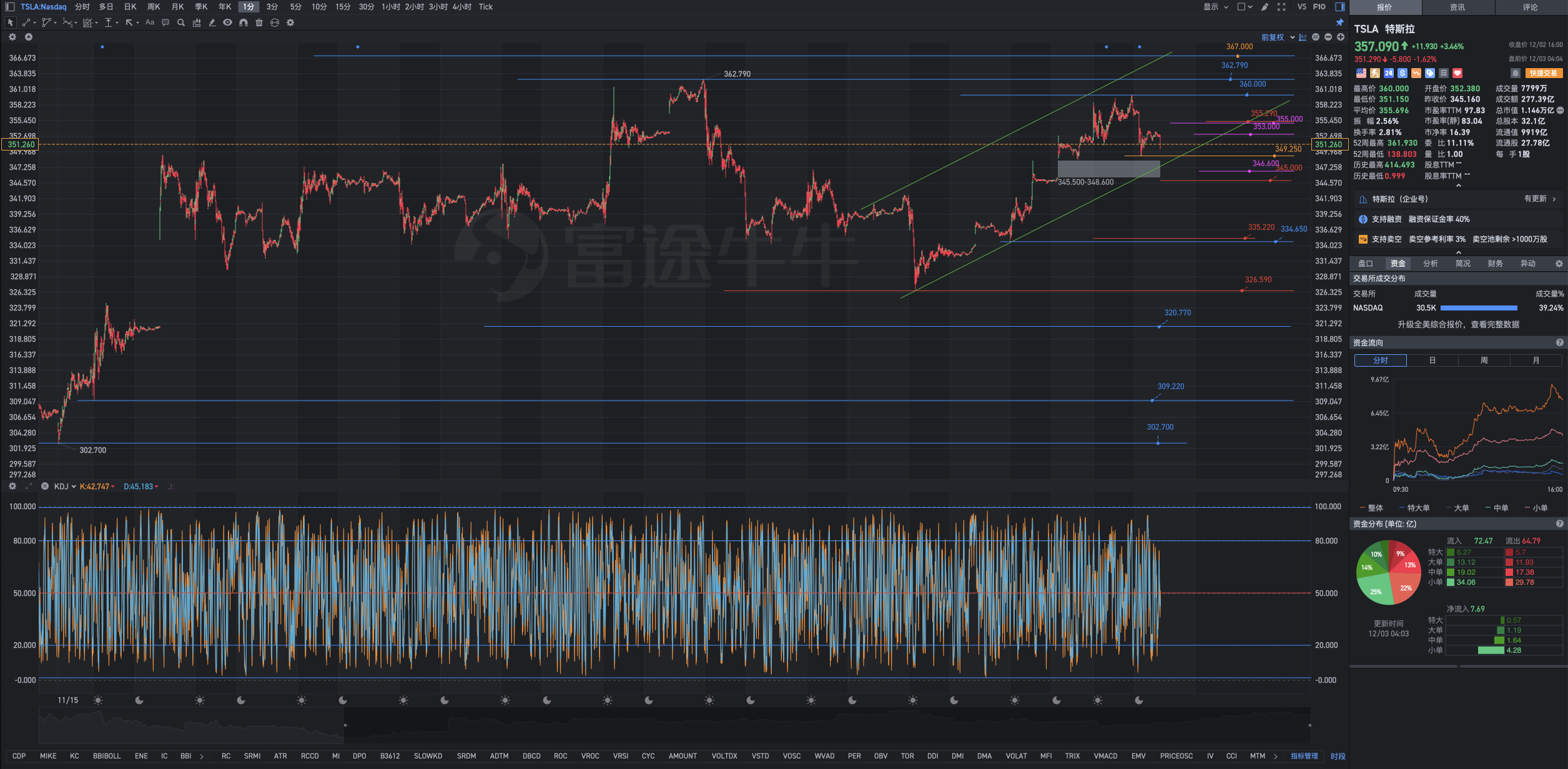Image resolution: width=1568 pixels, height=769 pixels.
Task: Open 指标管理 indicator management
Action: point(1304,756)
